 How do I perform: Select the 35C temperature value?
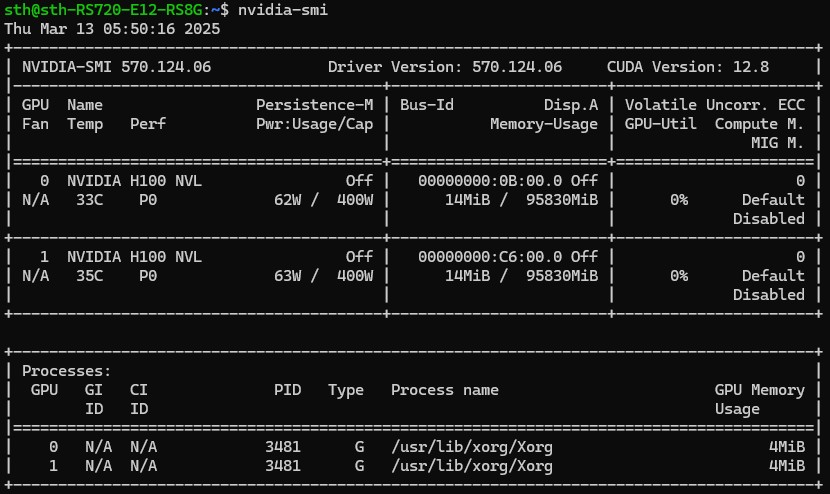coord(89,276)
